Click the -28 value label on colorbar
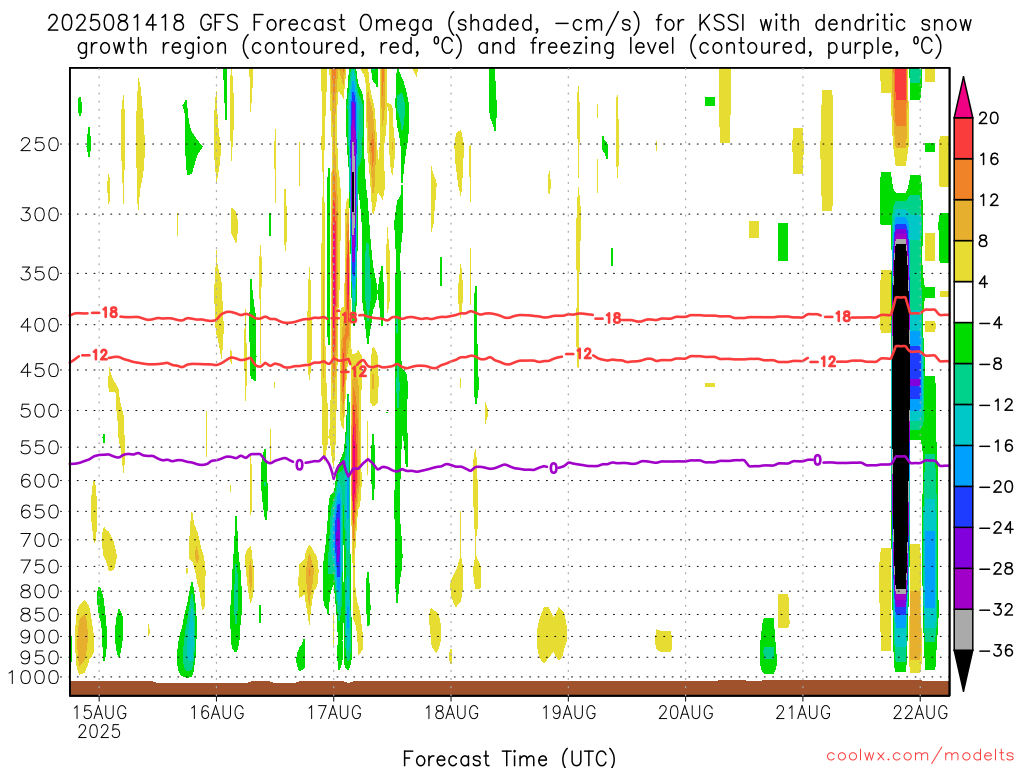 click(996, 569)
